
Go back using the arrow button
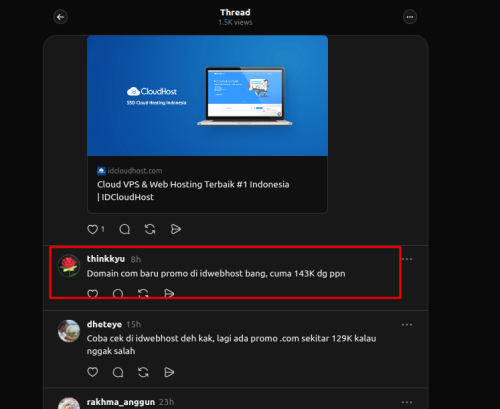[60, 17]
